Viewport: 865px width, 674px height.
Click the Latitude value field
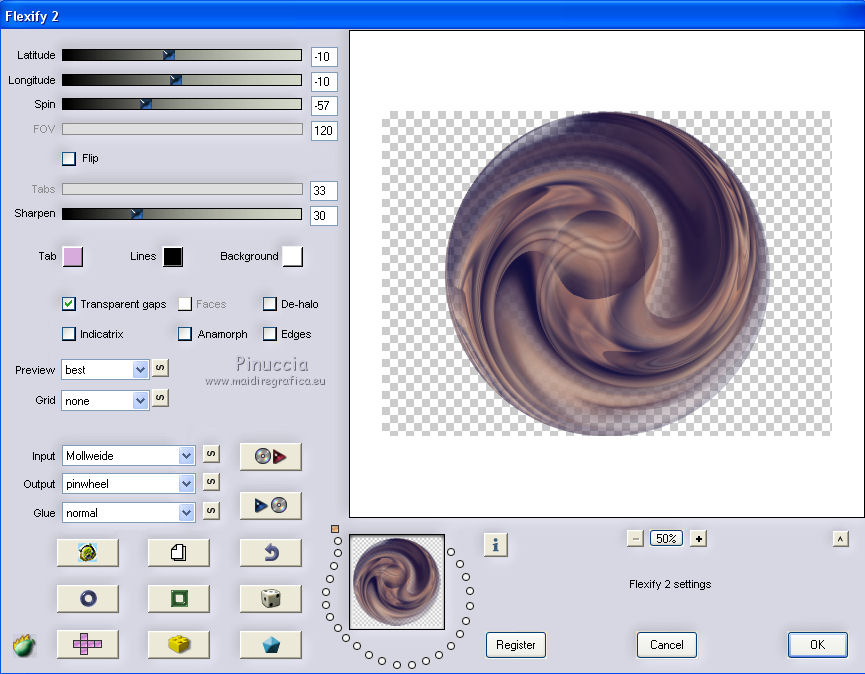pos(324,56)
